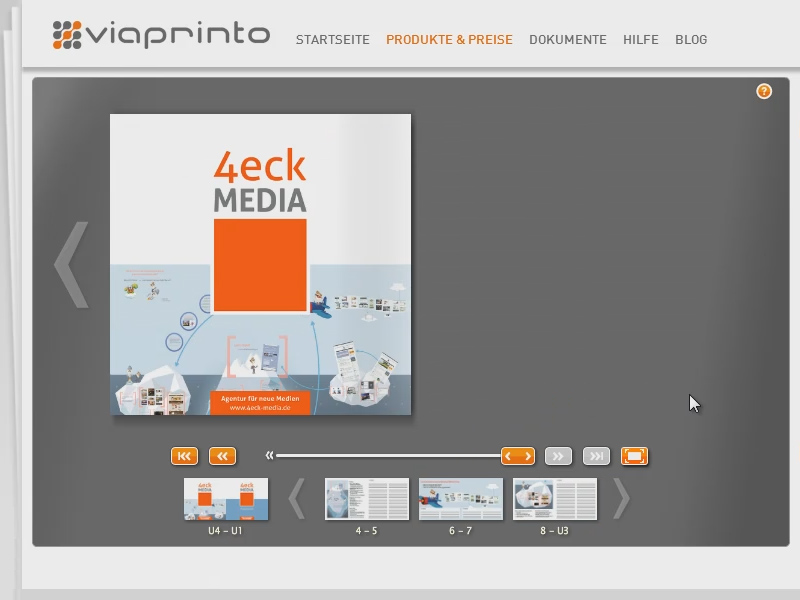Open the Hilfe link
This screenshot has height=600, width=800.
click(x=641, y=40)
